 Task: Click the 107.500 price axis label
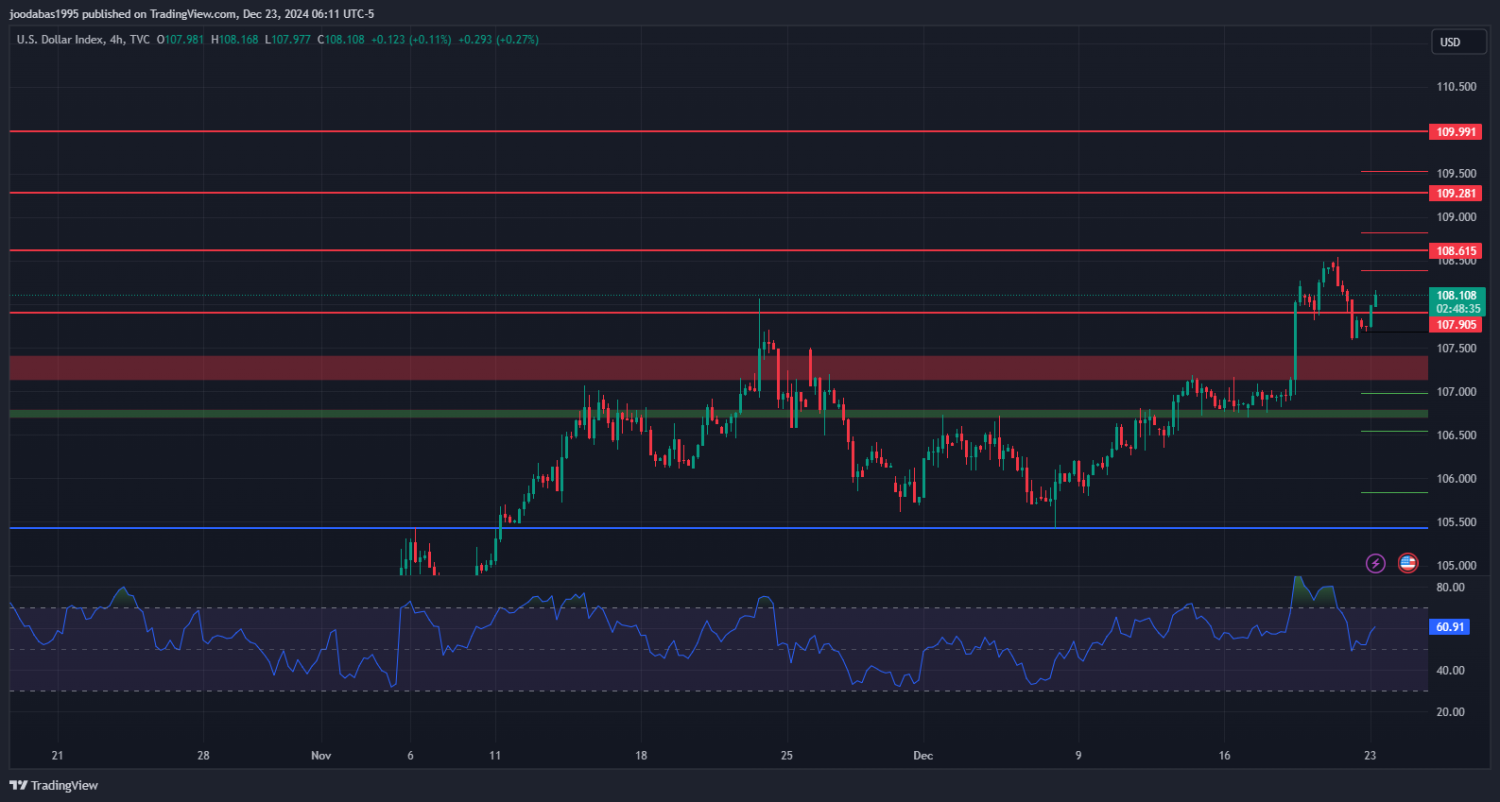(x=1456, y=348)
